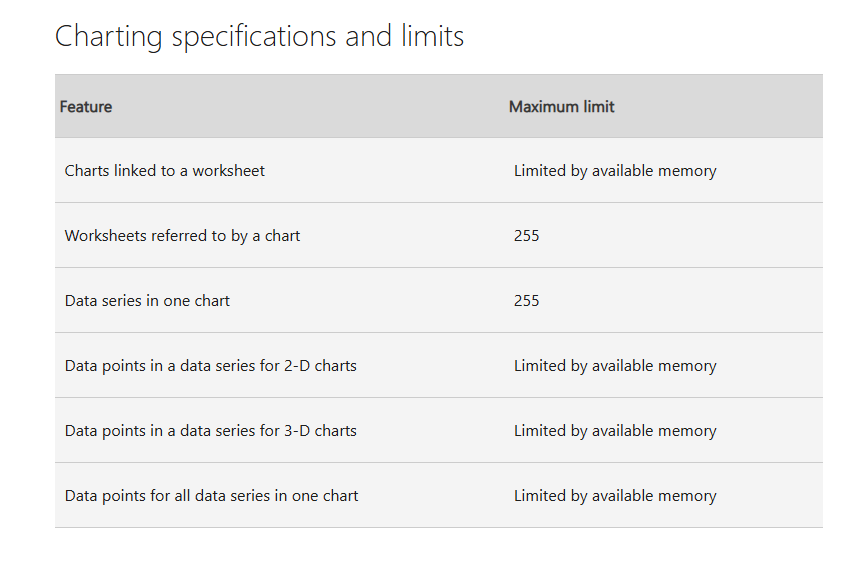The width and height of the screenshot is (855, 571).
Task: Click the 'Worksheets referred to by a chart' cell
Action: (182, 236)
